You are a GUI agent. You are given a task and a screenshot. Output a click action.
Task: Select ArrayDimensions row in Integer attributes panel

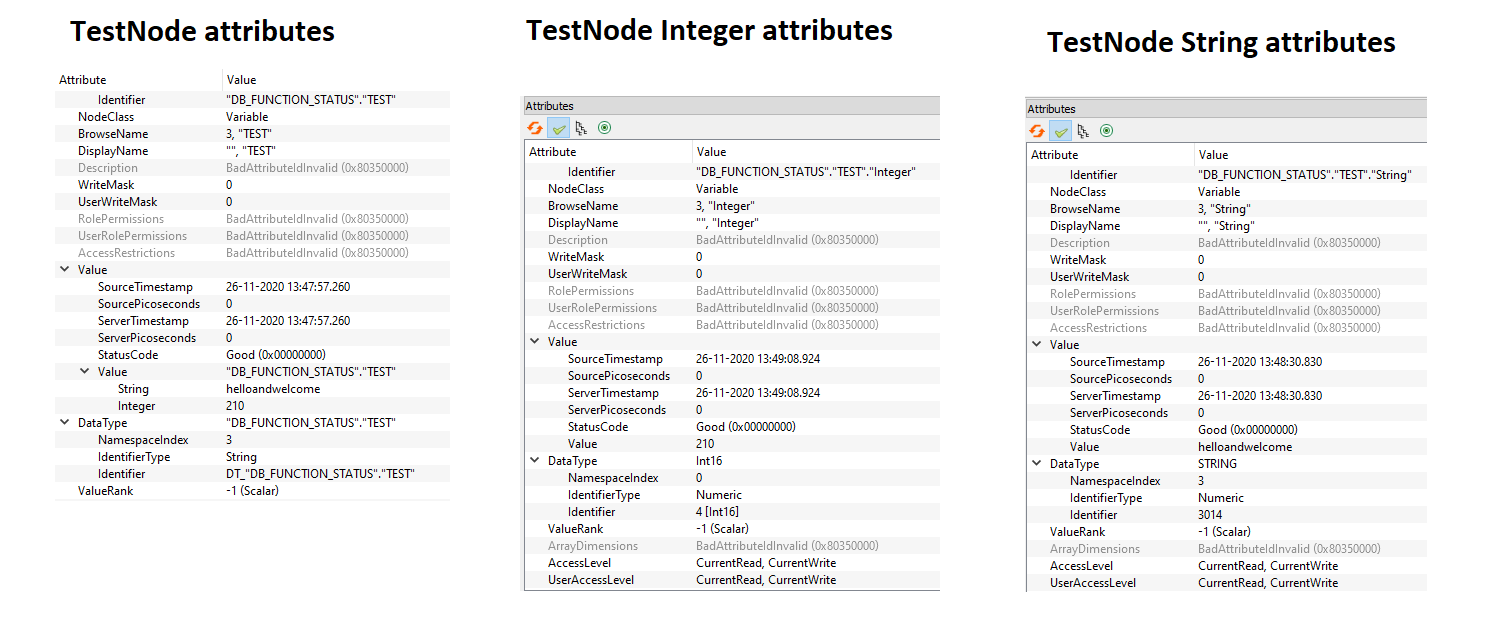click(x=732, y=546)
